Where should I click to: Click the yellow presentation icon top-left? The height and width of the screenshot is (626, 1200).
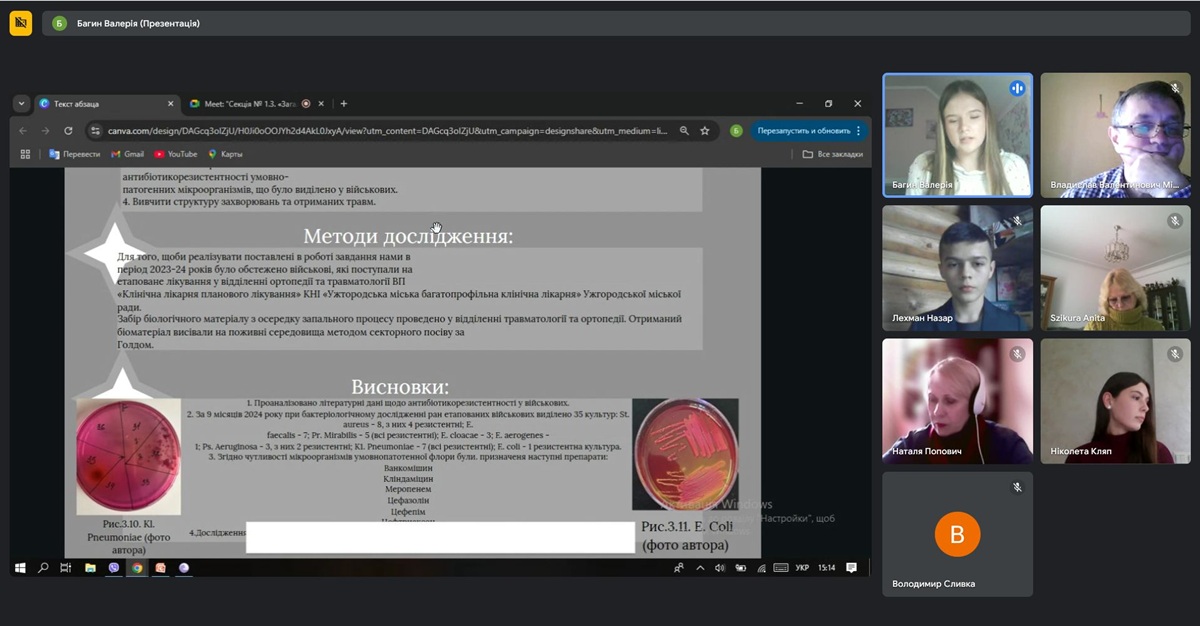[x=21, y=23]
